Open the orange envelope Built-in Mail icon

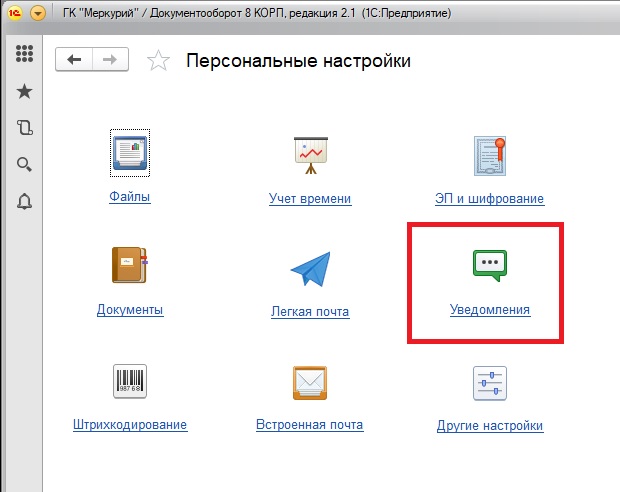309,382
